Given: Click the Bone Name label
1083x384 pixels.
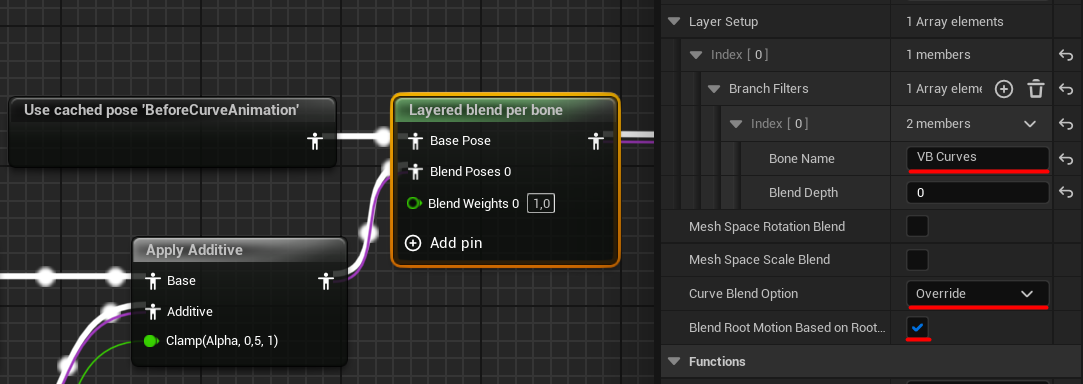Looking at the screenshot, I should [x=801, y=158].
